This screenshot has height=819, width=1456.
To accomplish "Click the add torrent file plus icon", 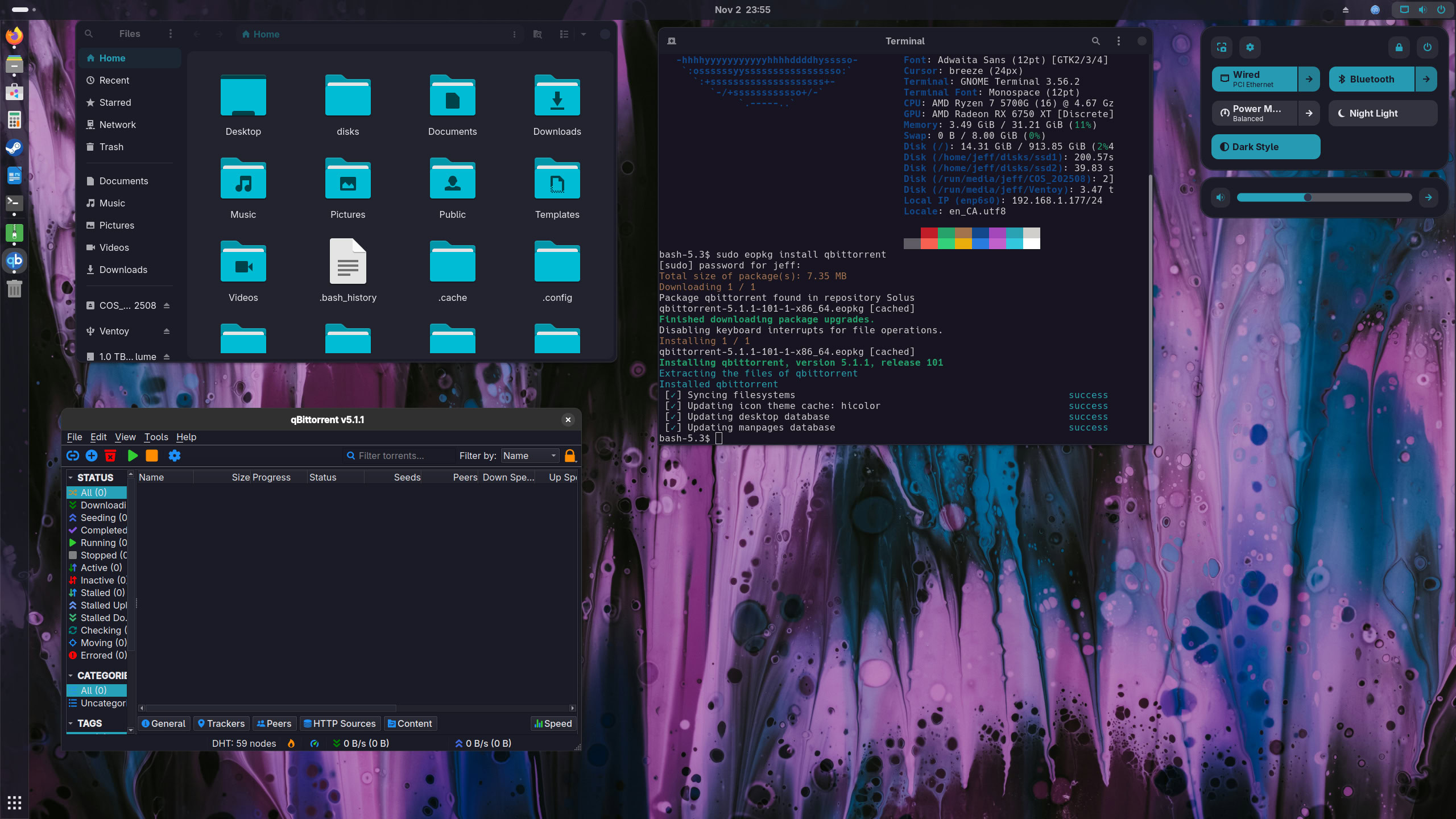I will (x=92, y=456).
